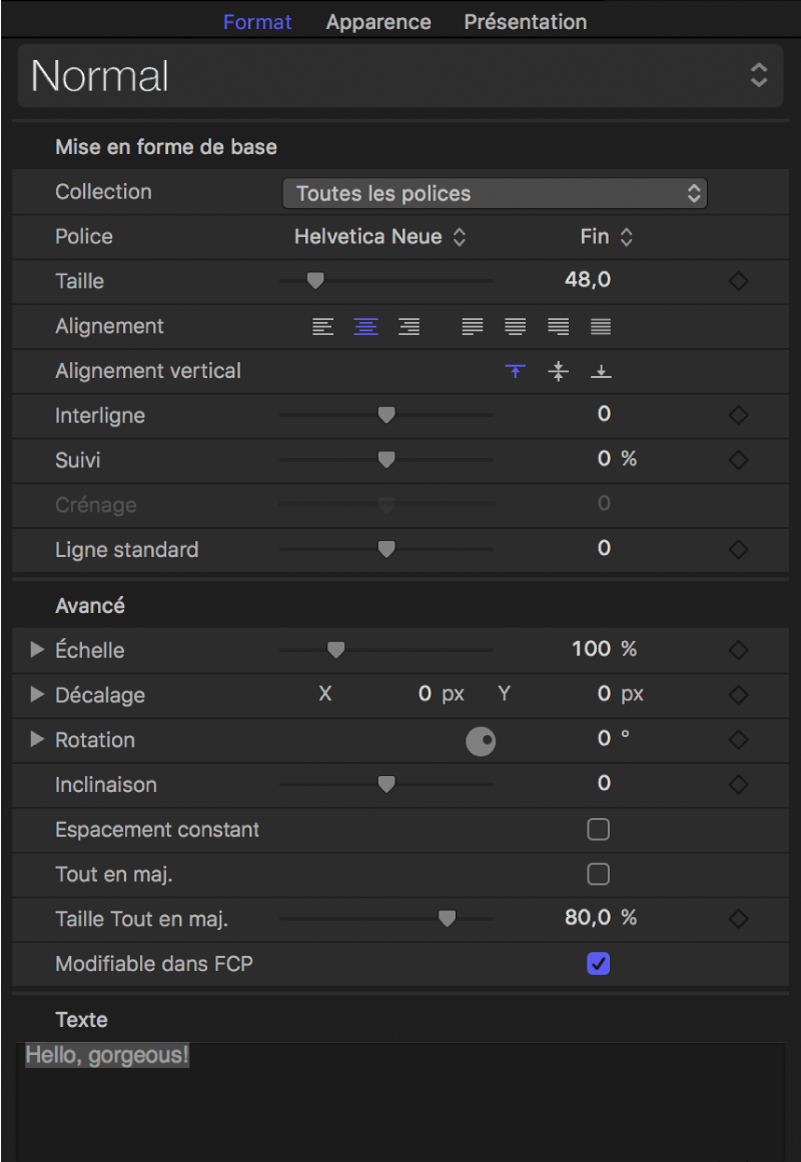Screen dimensions: 801x1162
Task: Open Helvetica Neue font family menu
Action: [x=380, y=237]
